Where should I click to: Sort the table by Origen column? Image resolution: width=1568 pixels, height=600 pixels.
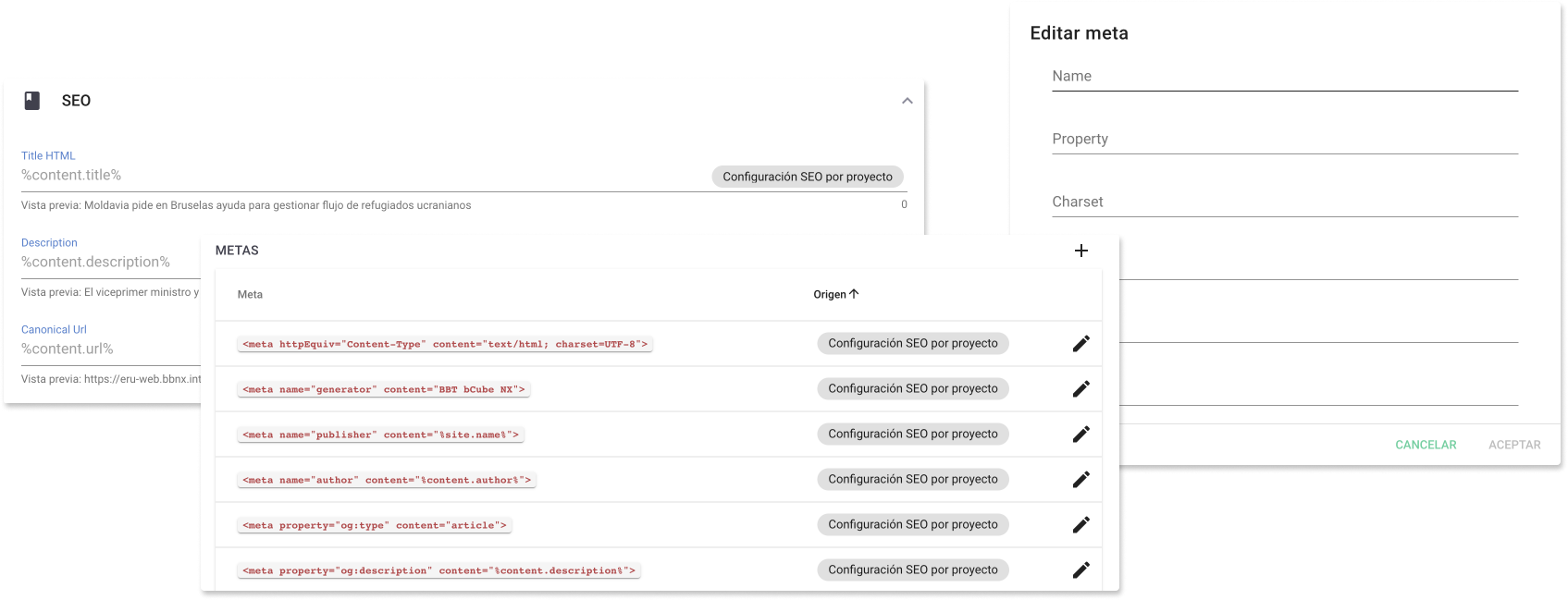pos(835,295)
